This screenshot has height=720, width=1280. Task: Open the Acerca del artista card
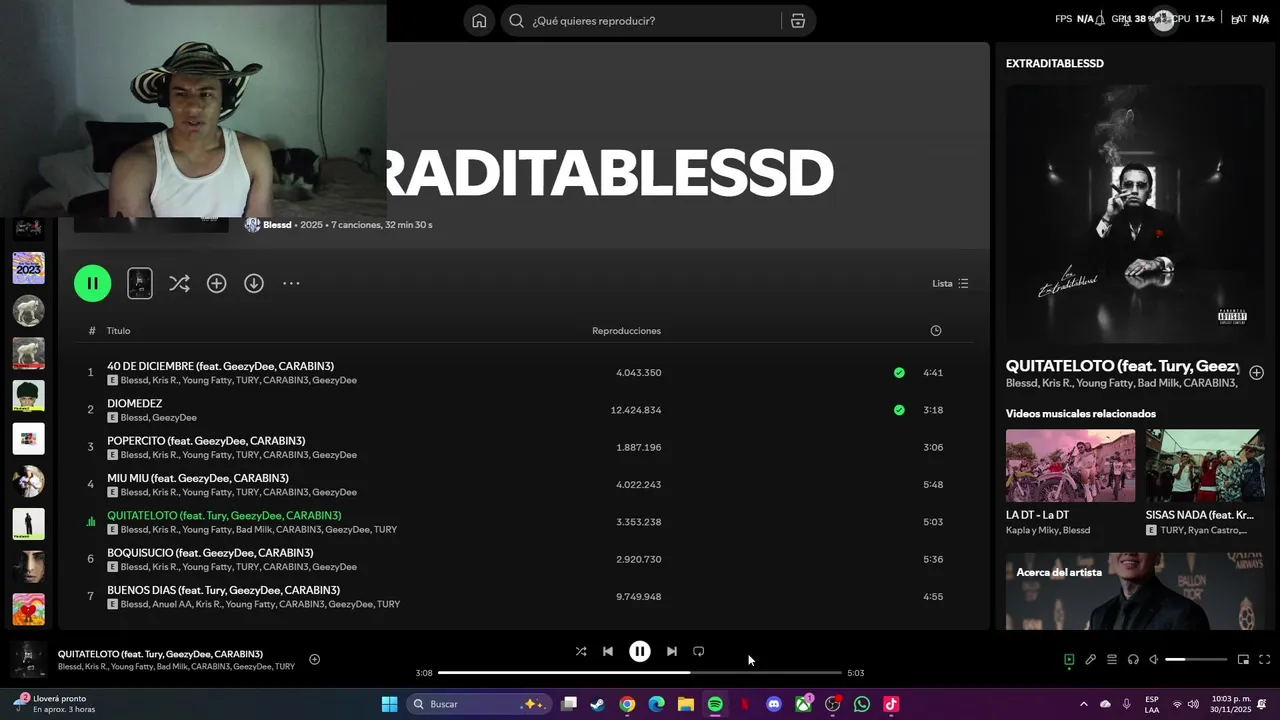[1134, 591]
